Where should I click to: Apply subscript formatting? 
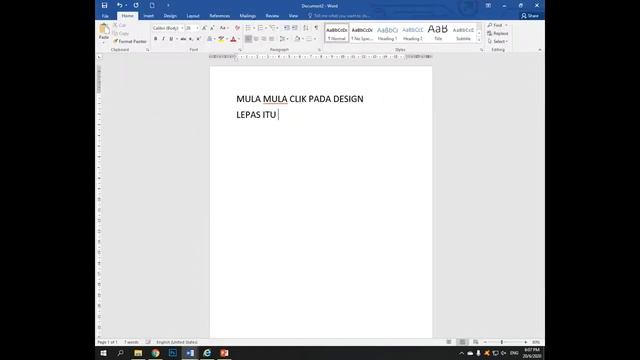pos(191,39)
